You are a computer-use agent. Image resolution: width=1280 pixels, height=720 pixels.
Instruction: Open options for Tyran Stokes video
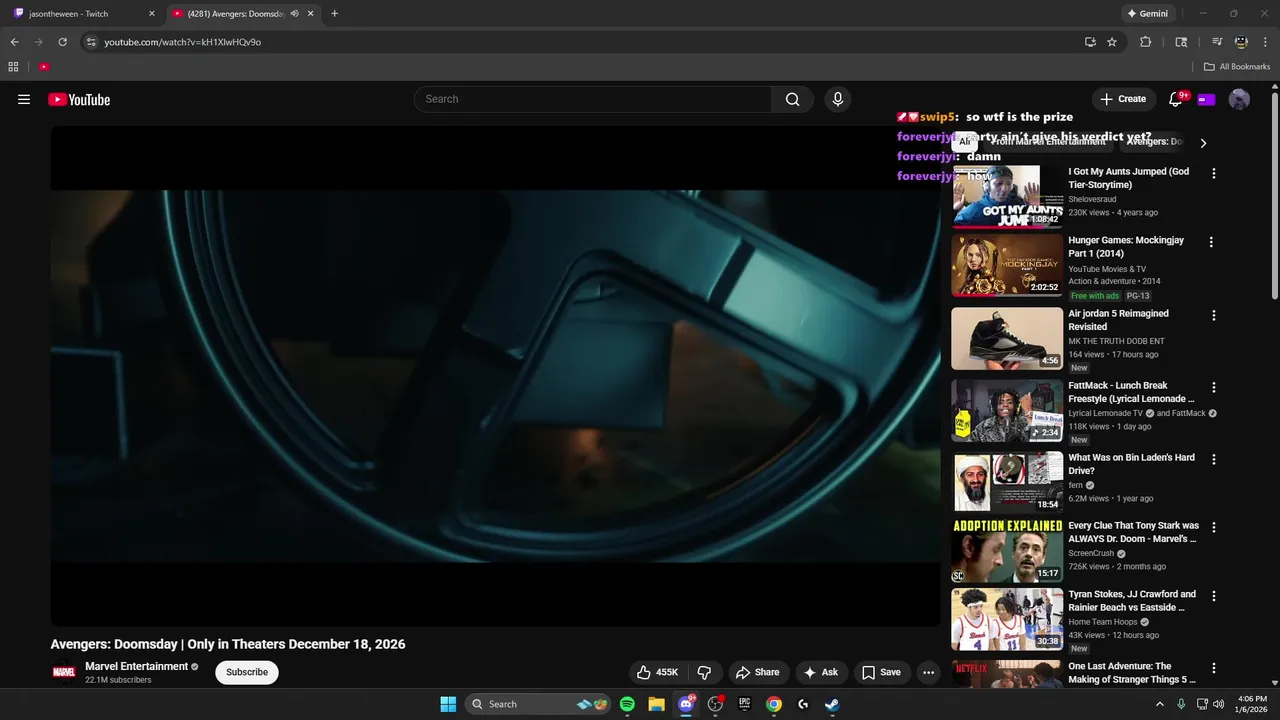click(1214, 596)
